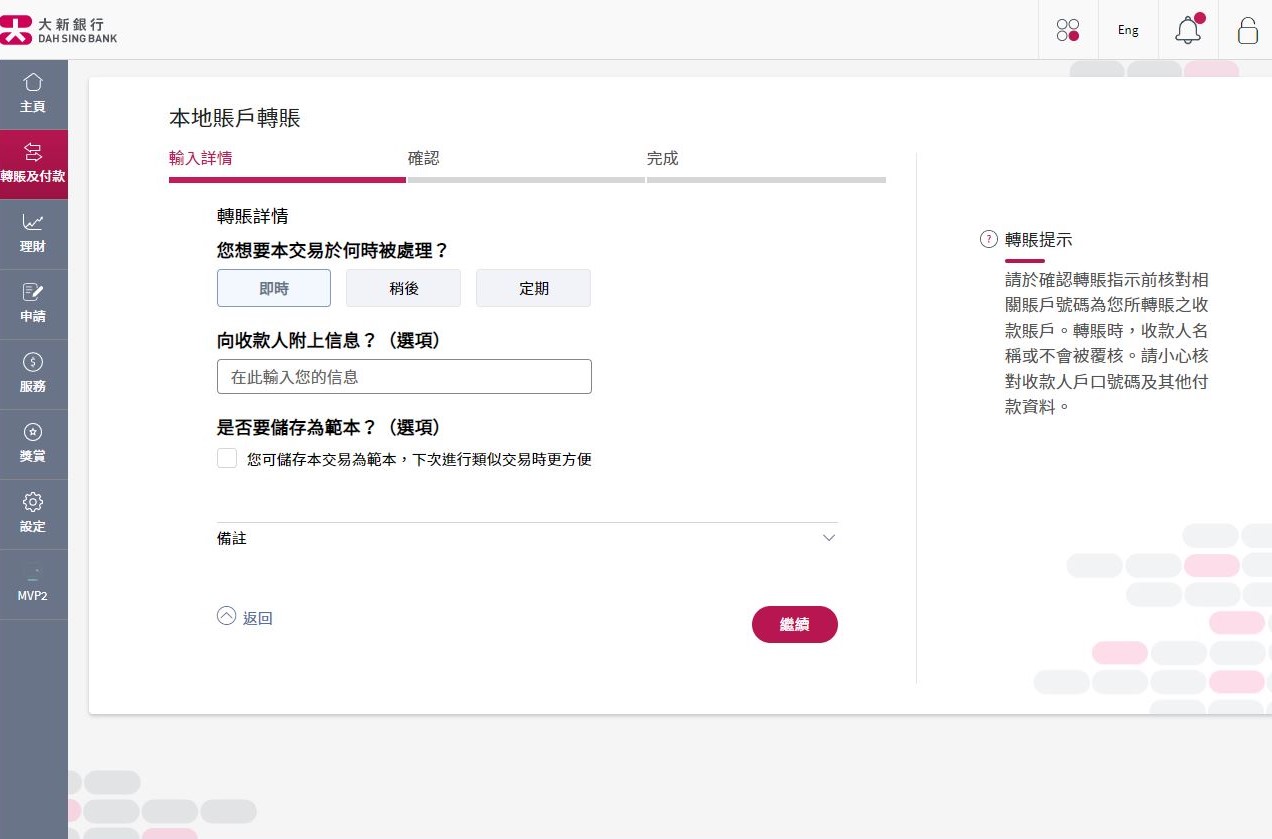Select 定期 processing option

[533, 288]
